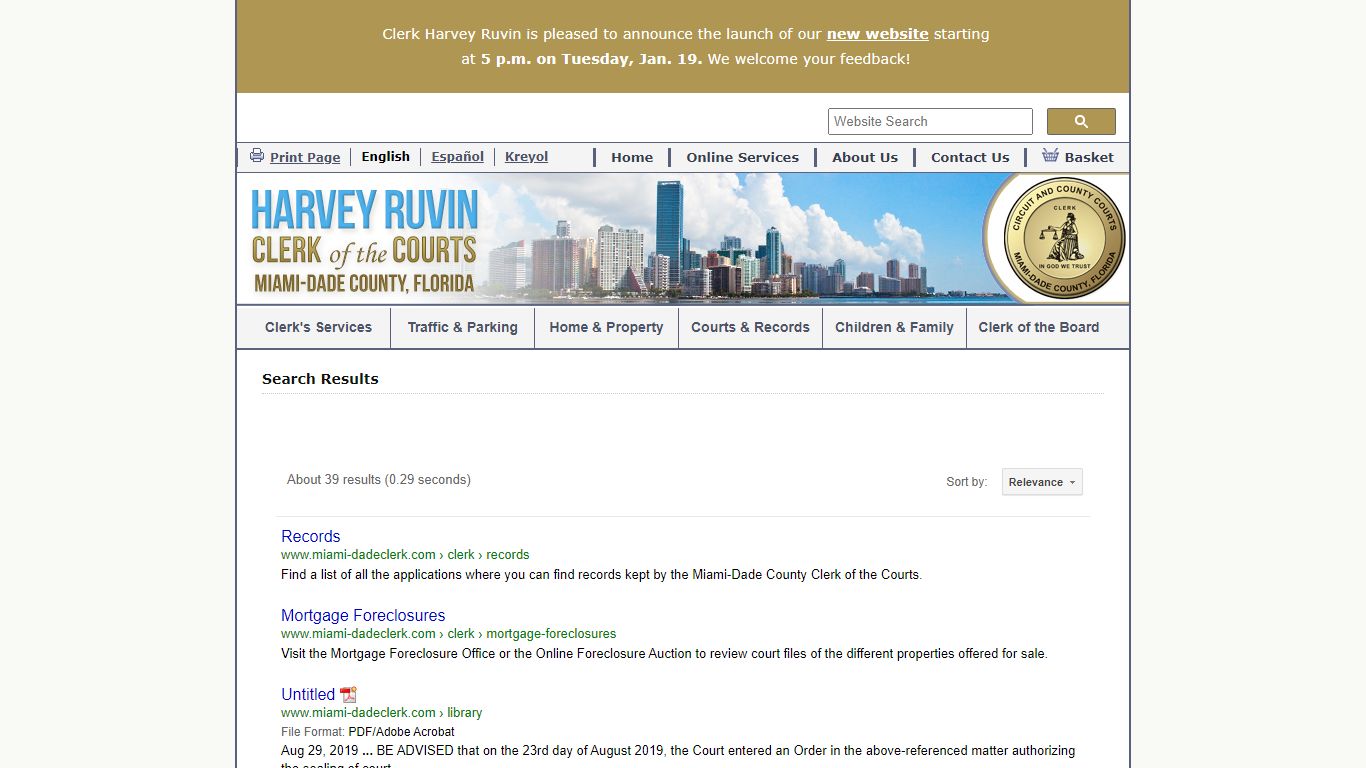Click the Mortgage Foreclosure Office description text
The width and height of the screenshot is (1366, 768).
click(664, 653)
